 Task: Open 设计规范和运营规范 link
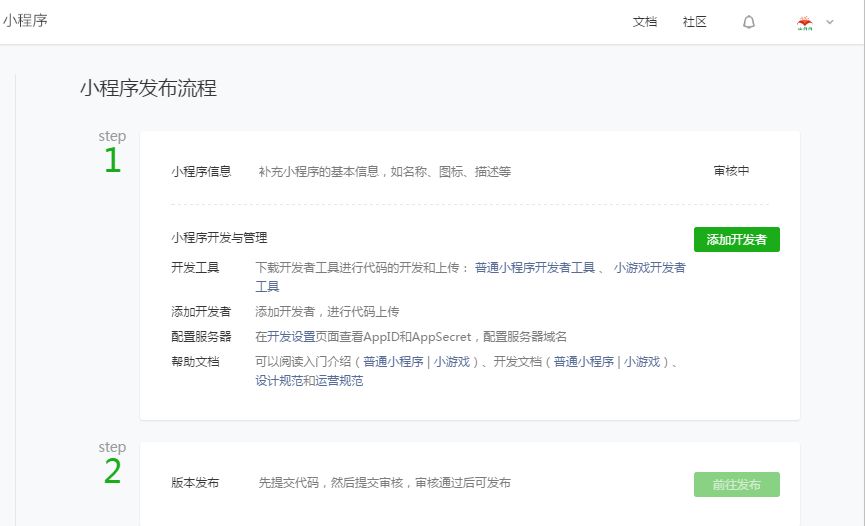(309, 381)
